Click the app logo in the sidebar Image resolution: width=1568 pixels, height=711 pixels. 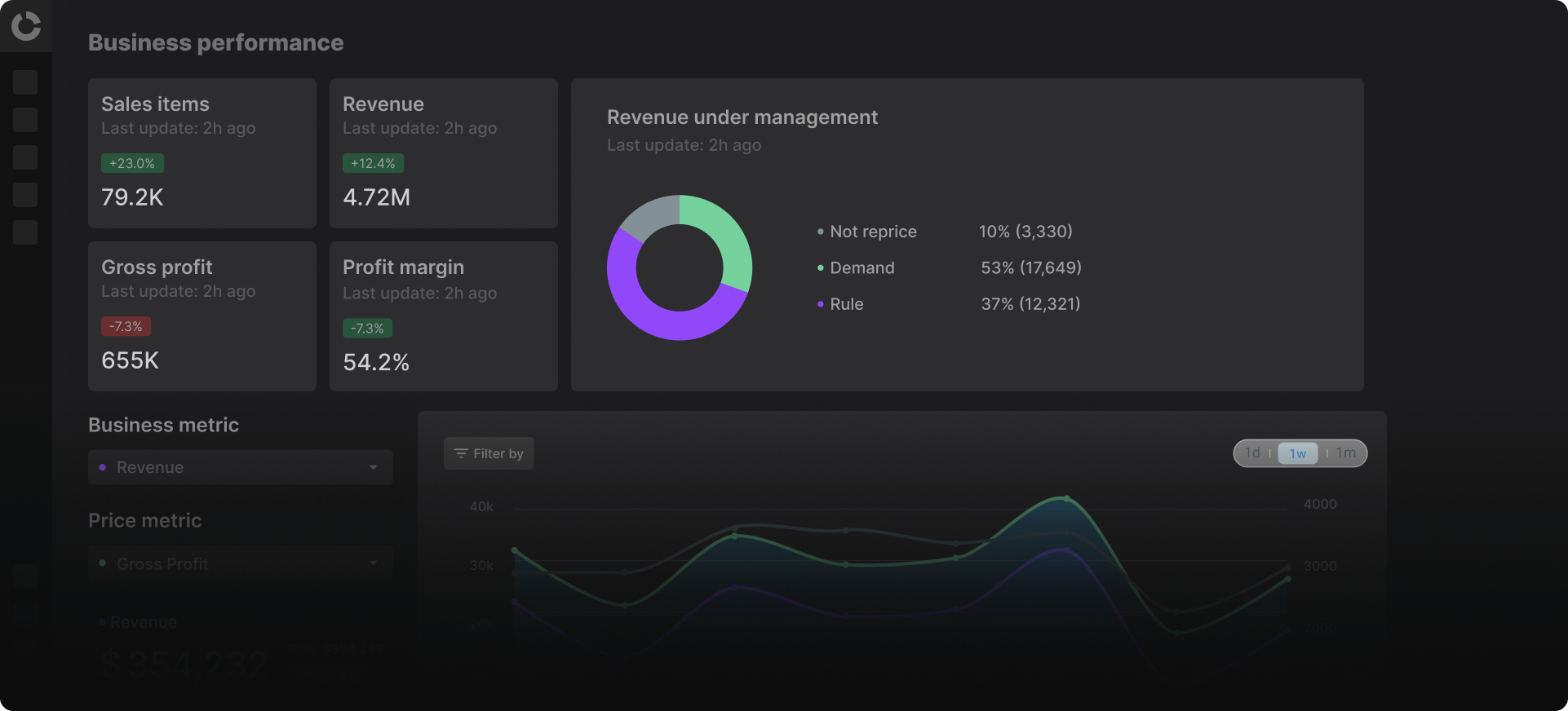pyautogui.click(x=26, y=26)
